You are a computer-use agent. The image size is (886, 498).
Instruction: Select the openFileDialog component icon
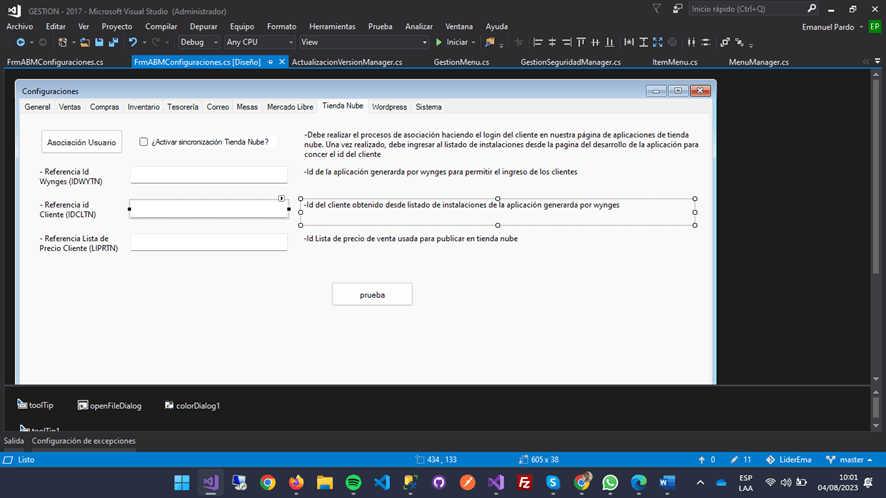point(83,405)
